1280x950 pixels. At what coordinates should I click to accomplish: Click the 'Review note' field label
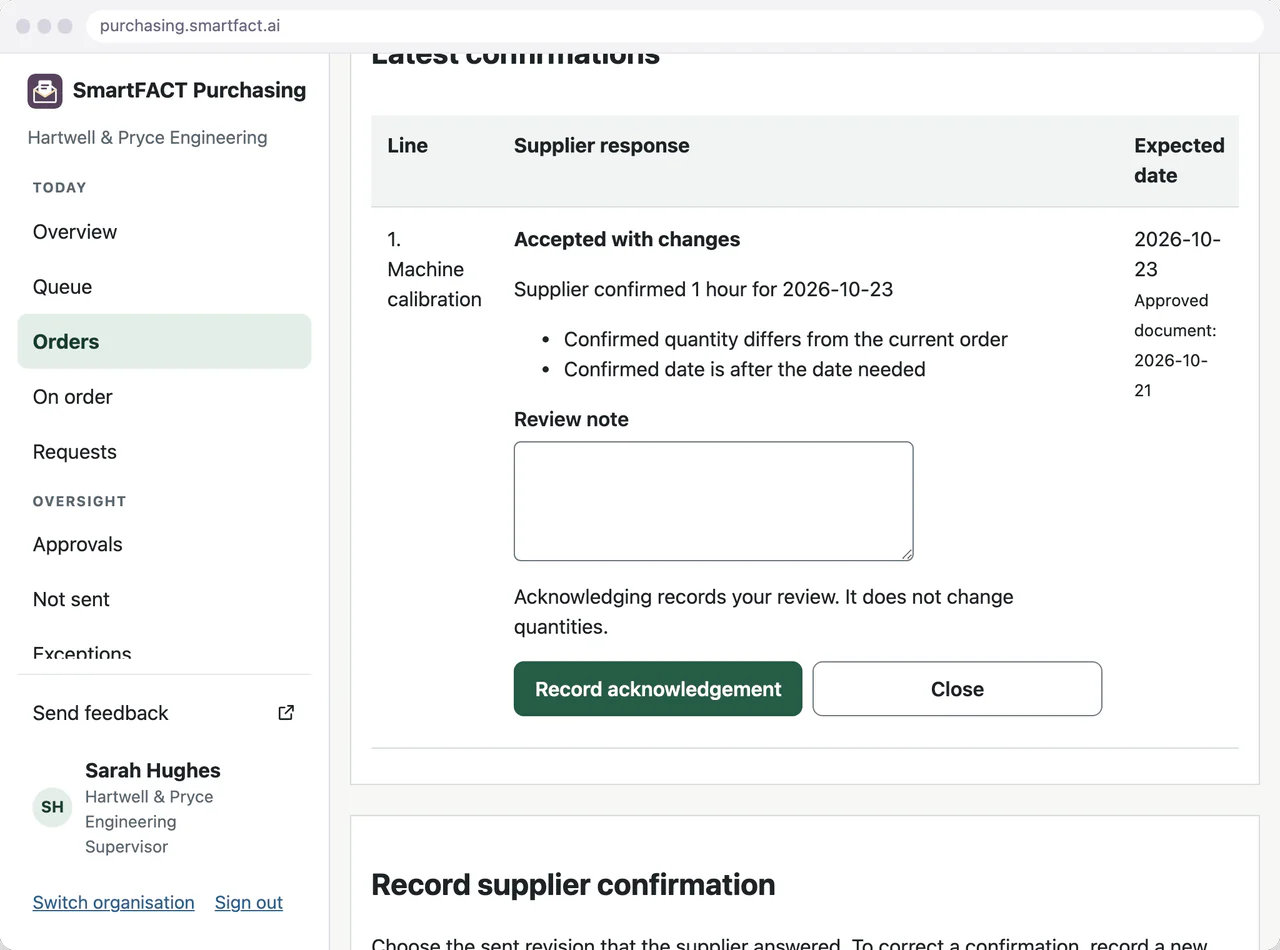tap(571, 420)
